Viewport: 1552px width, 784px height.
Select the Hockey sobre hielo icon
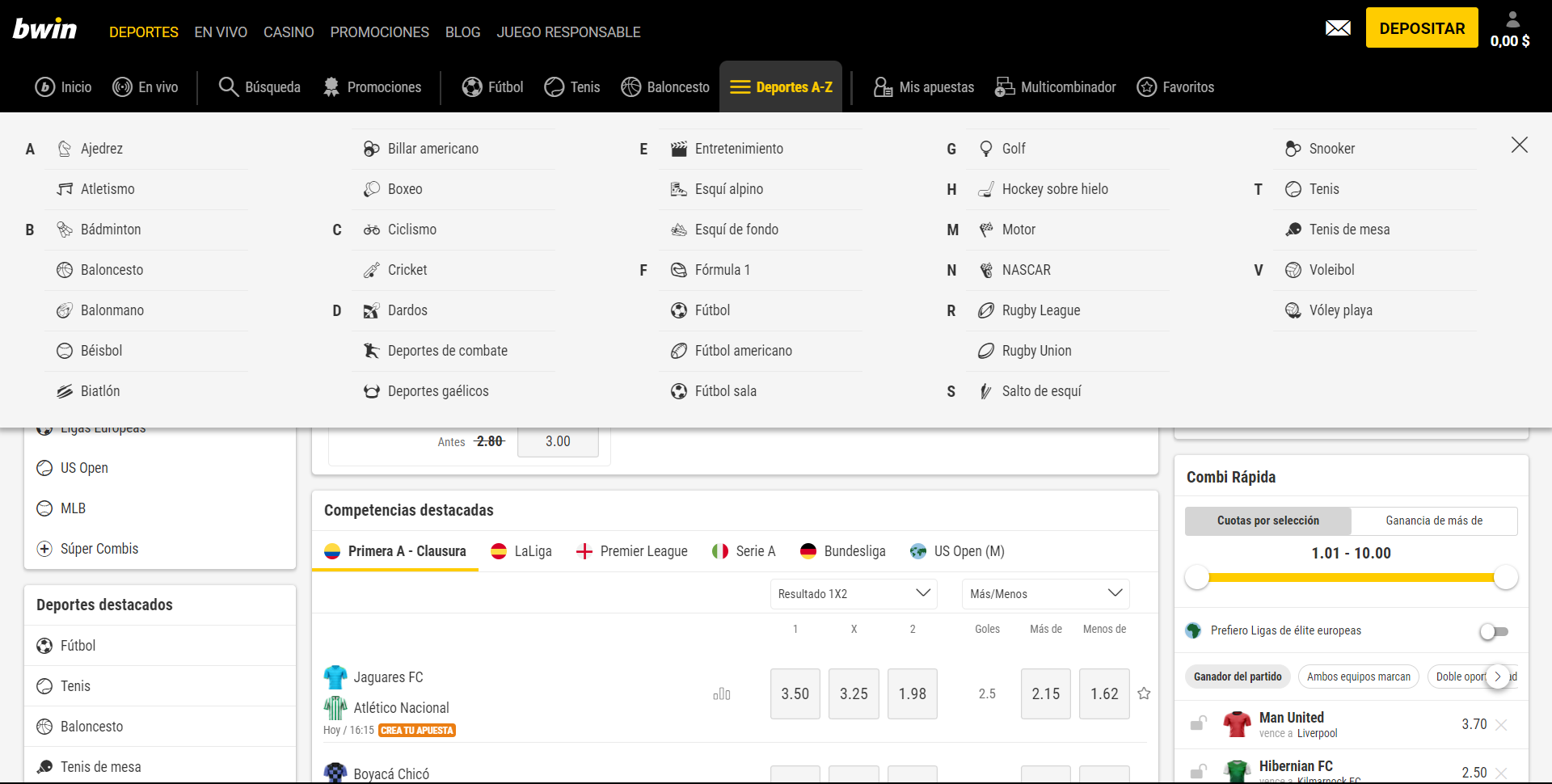point(986,189)
